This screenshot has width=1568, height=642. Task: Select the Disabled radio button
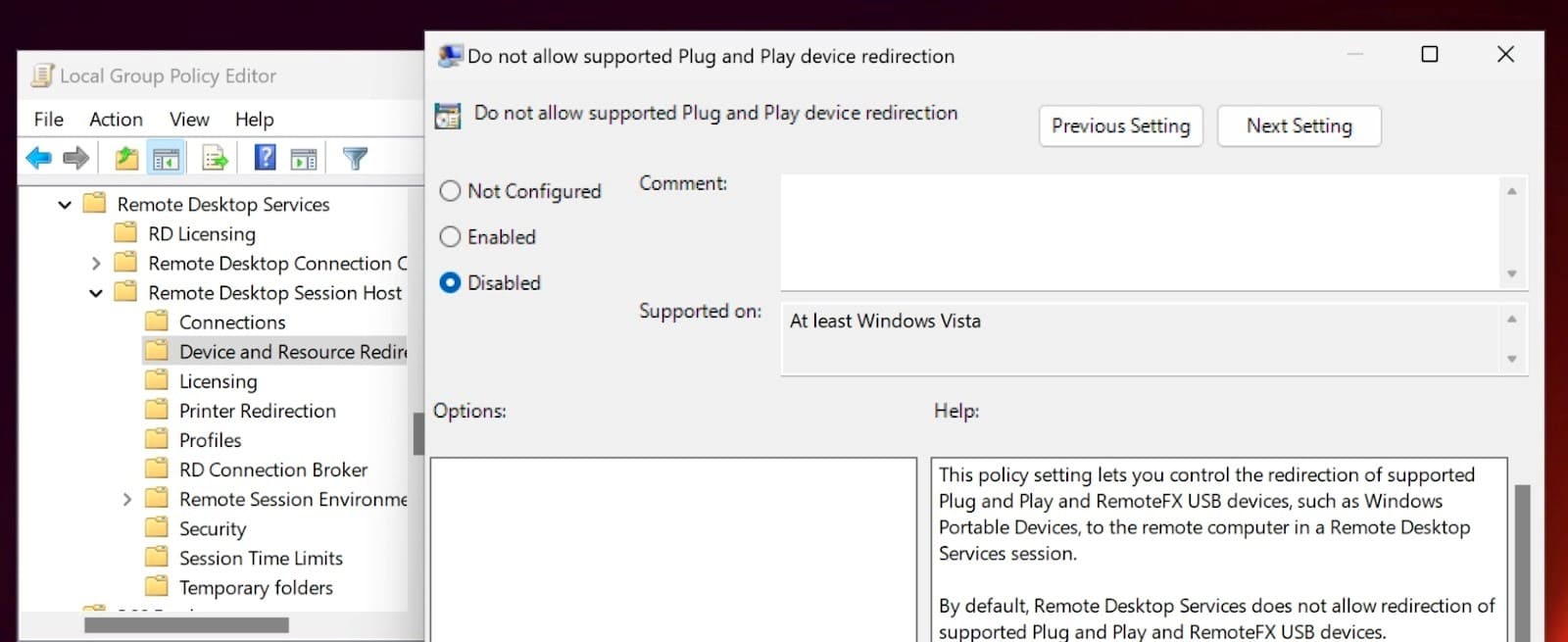point(449,282)
